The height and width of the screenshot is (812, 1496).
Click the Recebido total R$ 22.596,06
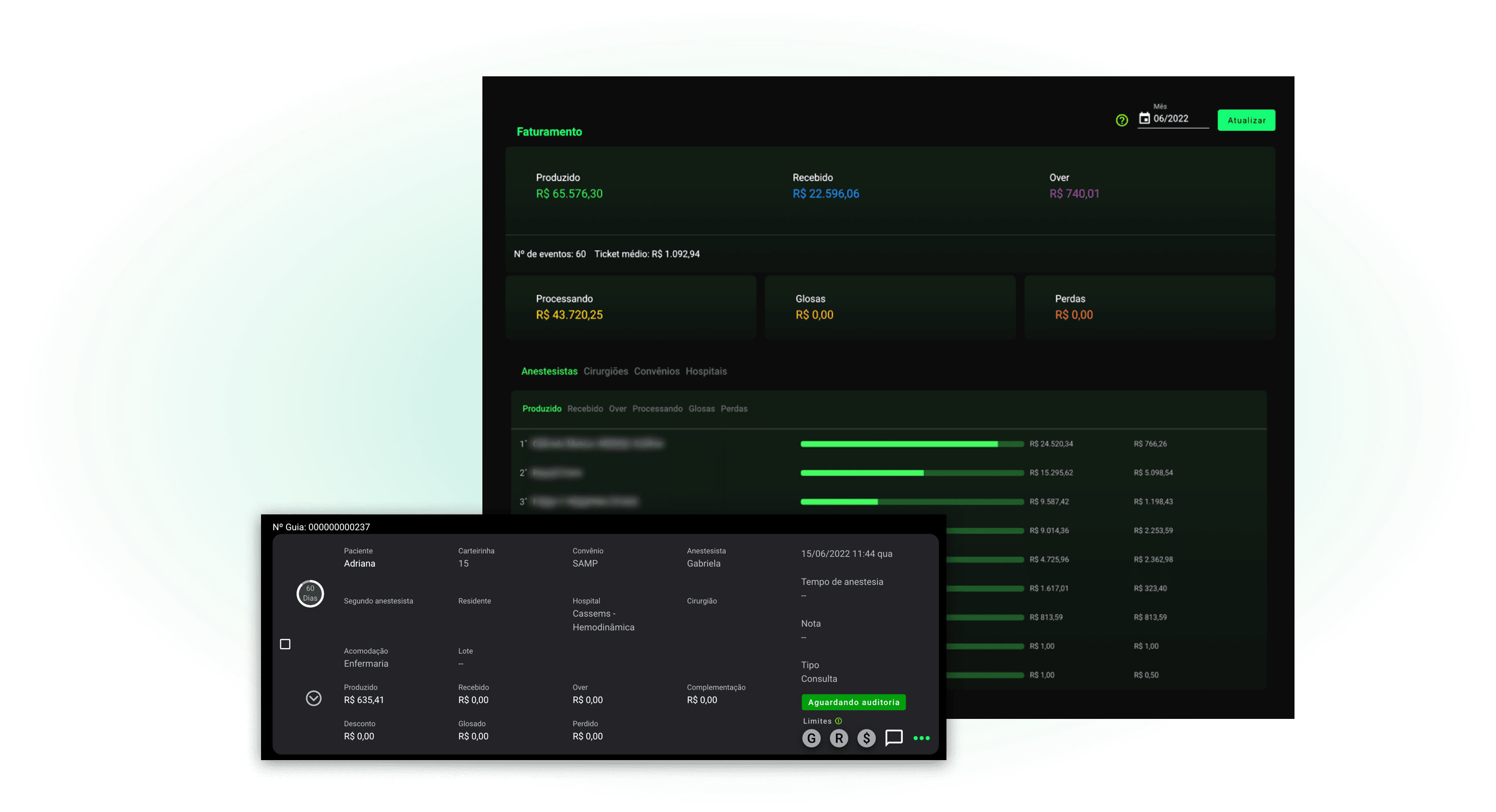(x=826, y=193)
